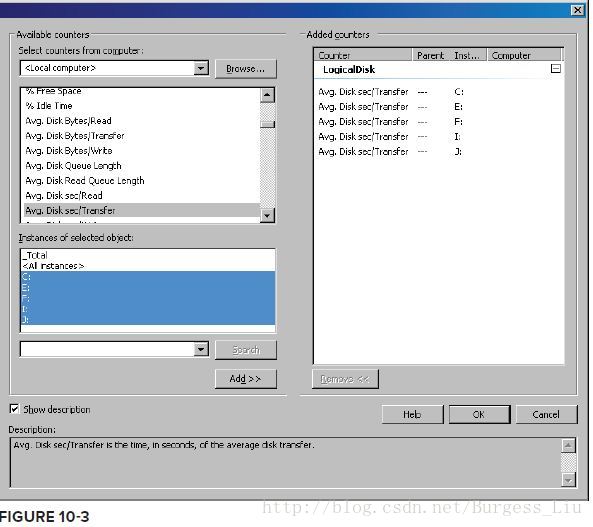This screenshot has width=593, height=527.
Task: Click description box scroll up arrow
Action: click(568, 446)
